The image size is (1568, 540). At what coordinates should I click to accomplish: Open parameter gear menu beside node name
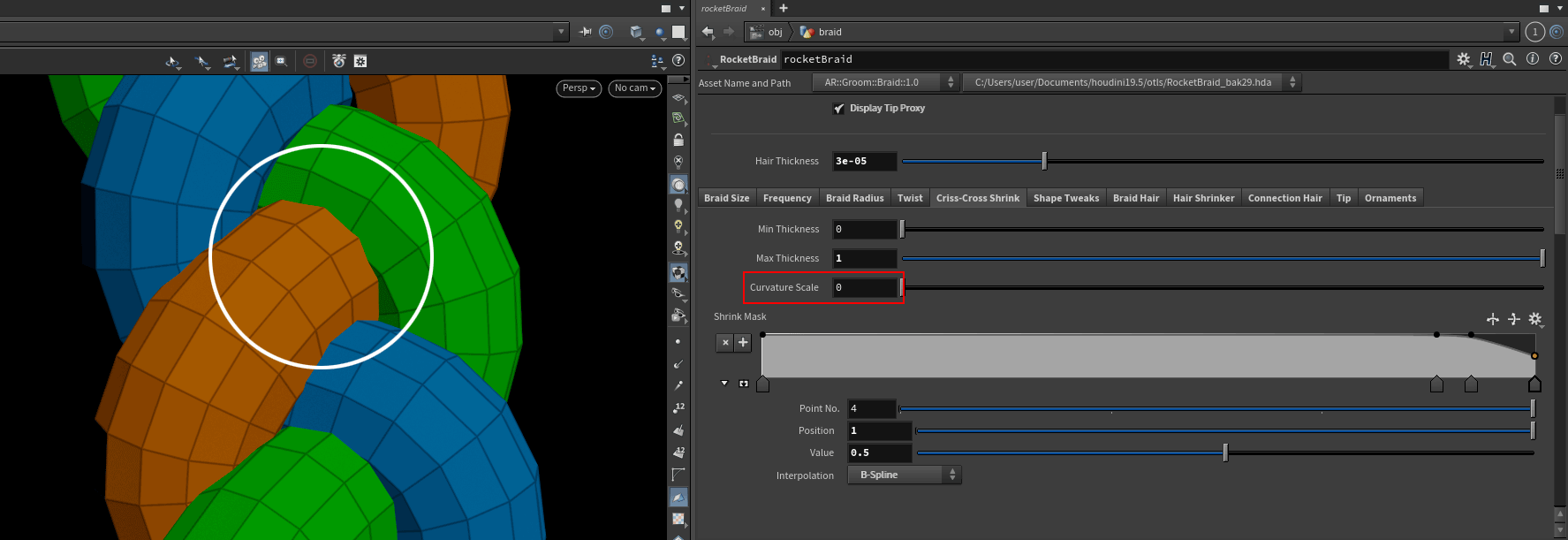click(1464, 59)
